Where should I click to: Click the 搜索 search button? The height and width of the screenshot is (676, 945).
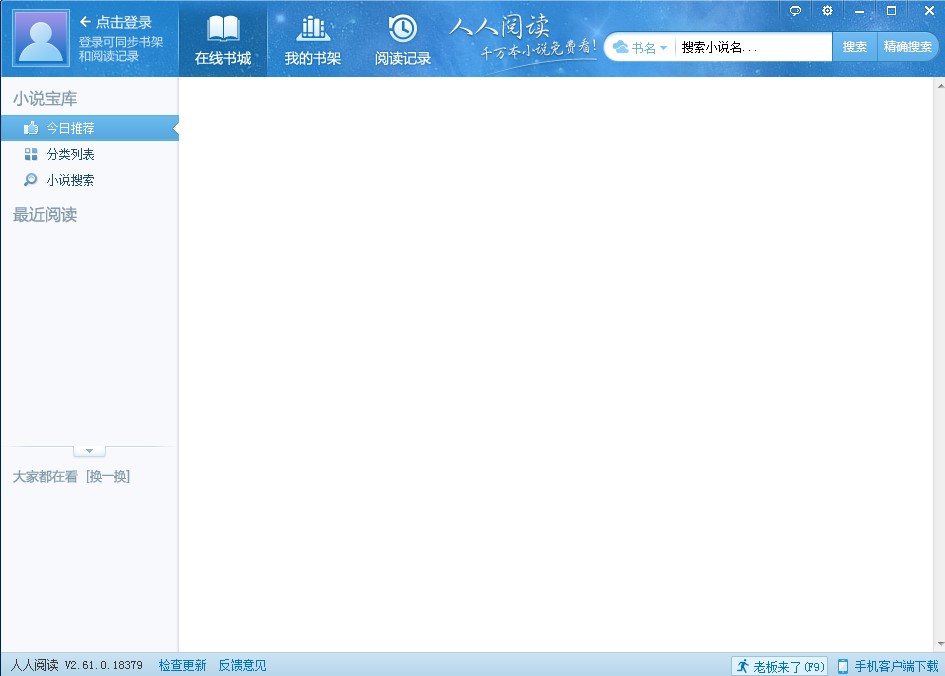pyautogui.click(x=855, y=46)
